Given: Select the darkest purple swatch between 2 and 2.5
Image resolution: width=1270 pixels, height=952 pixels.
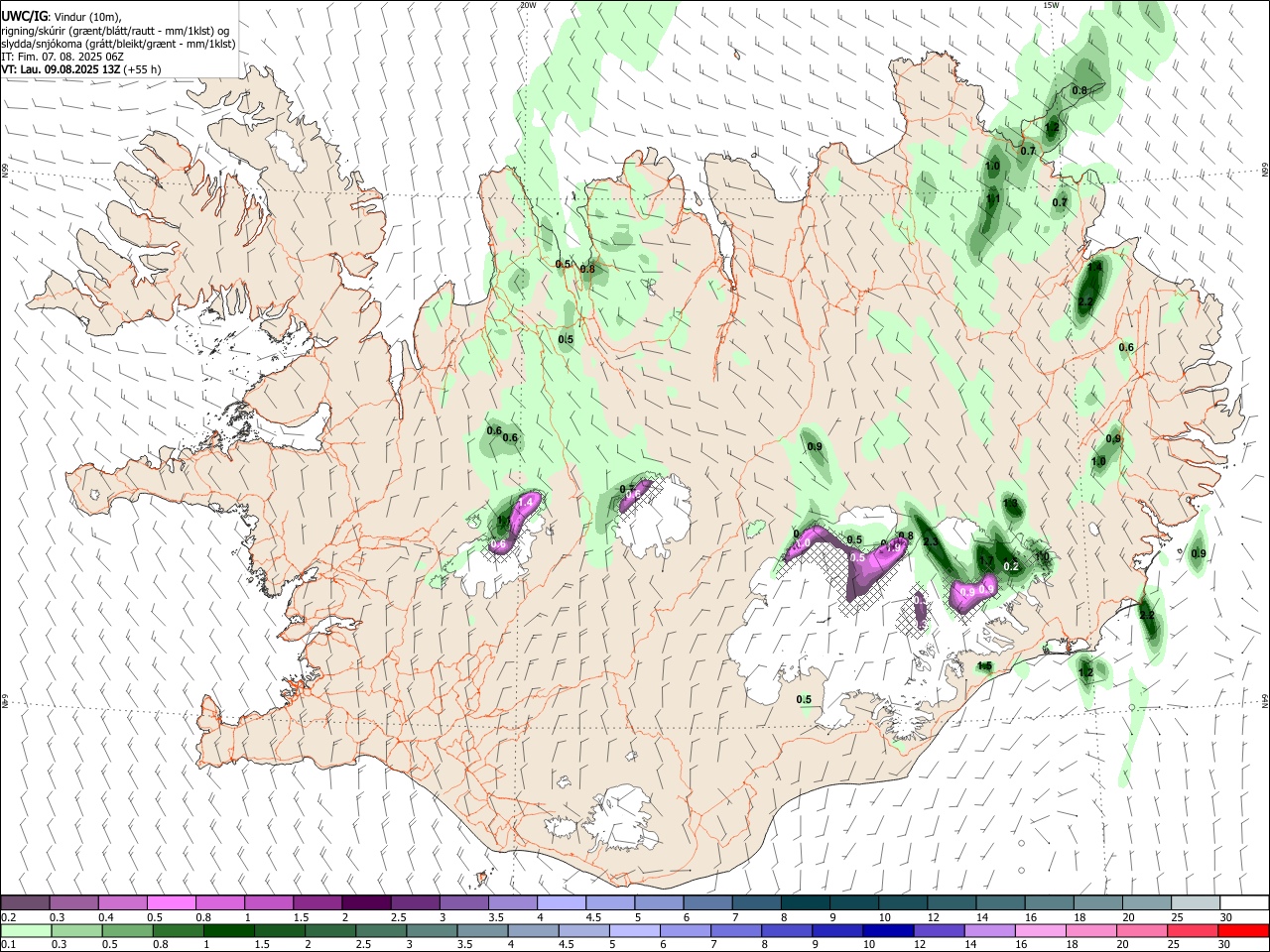Looking at the screenshot, I should pyautogui.click(x=366, y=902).
